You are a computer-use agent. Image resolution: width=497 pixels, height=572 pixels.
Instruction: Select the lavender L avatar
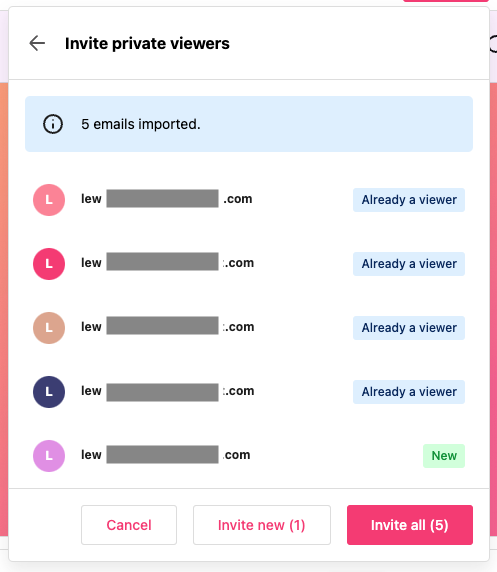49,456
